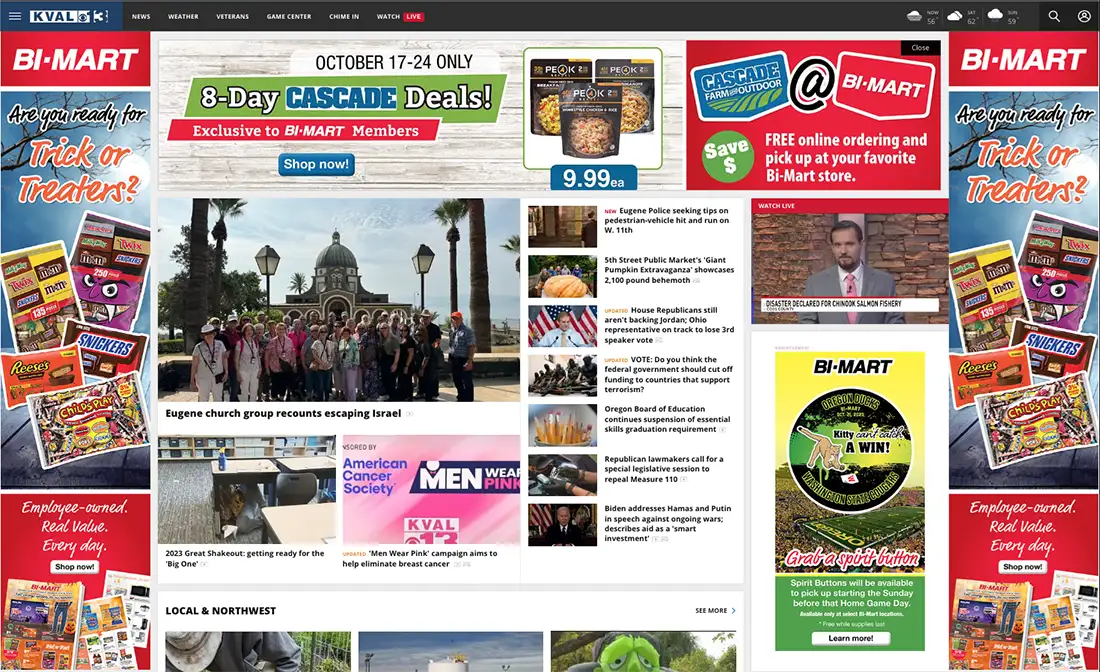
Task: Open the hamburger menu icon
Action: coord(14,15)
